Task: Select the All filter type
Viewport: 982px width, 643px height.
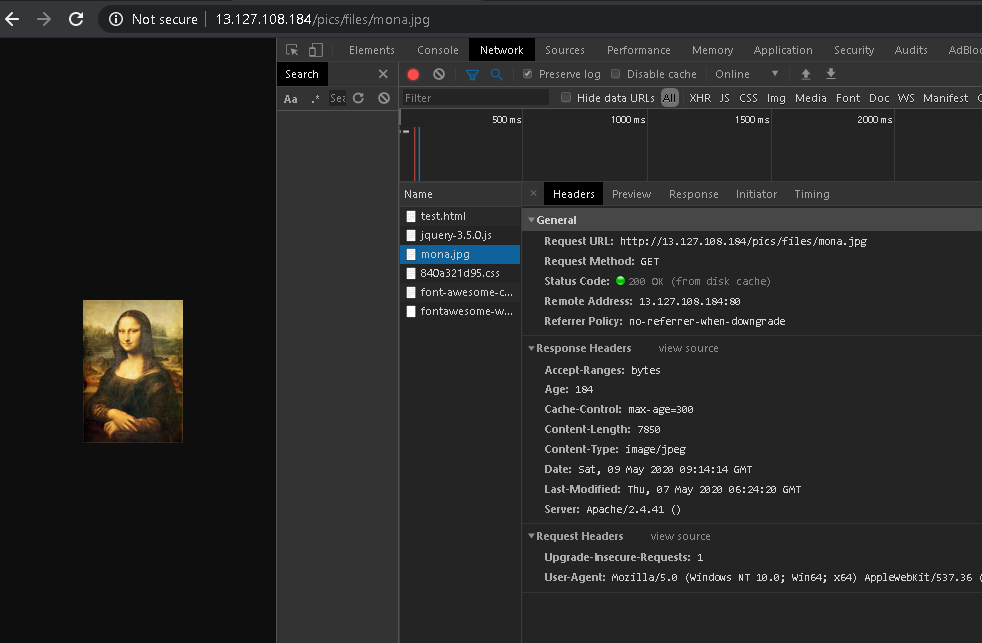Action: coord(669,98)
